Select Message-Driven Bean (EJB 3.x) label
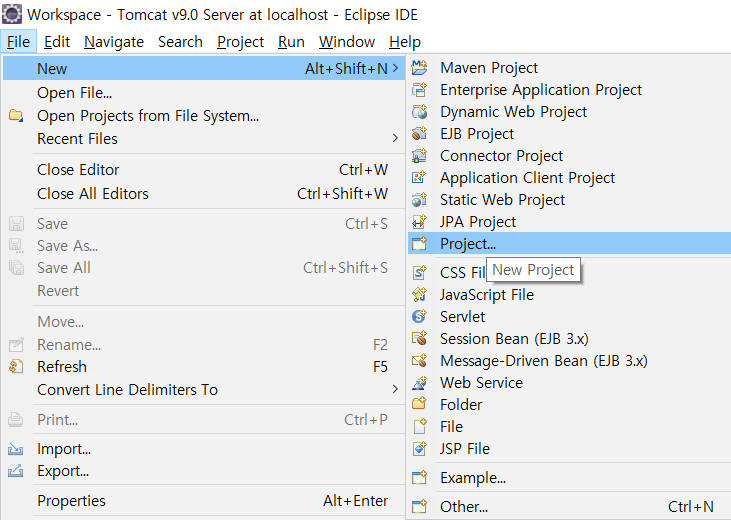Viewport: 731px width, 520px height. 544,361
